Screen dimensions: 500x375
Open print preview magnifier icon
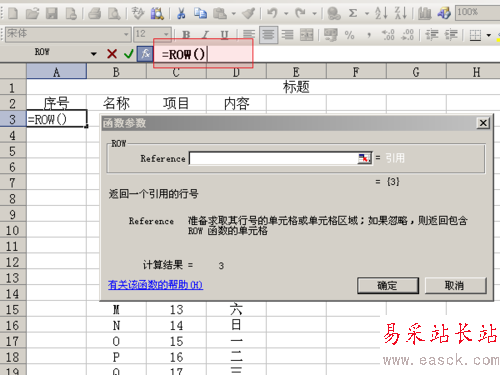point(114,13)
